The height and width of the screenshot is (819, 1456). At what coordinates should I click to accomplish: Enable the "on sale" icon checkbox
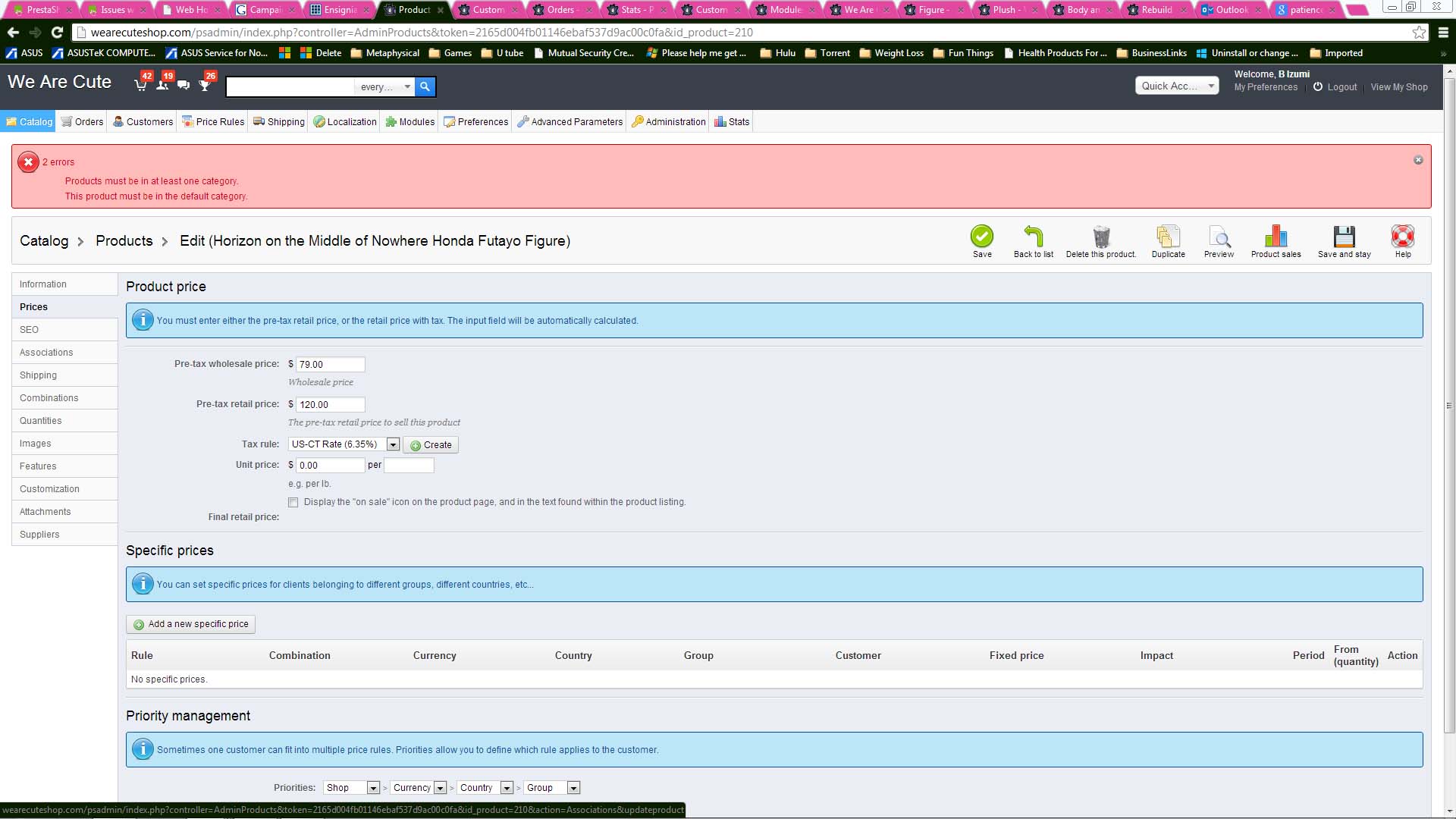pos(293,502)
